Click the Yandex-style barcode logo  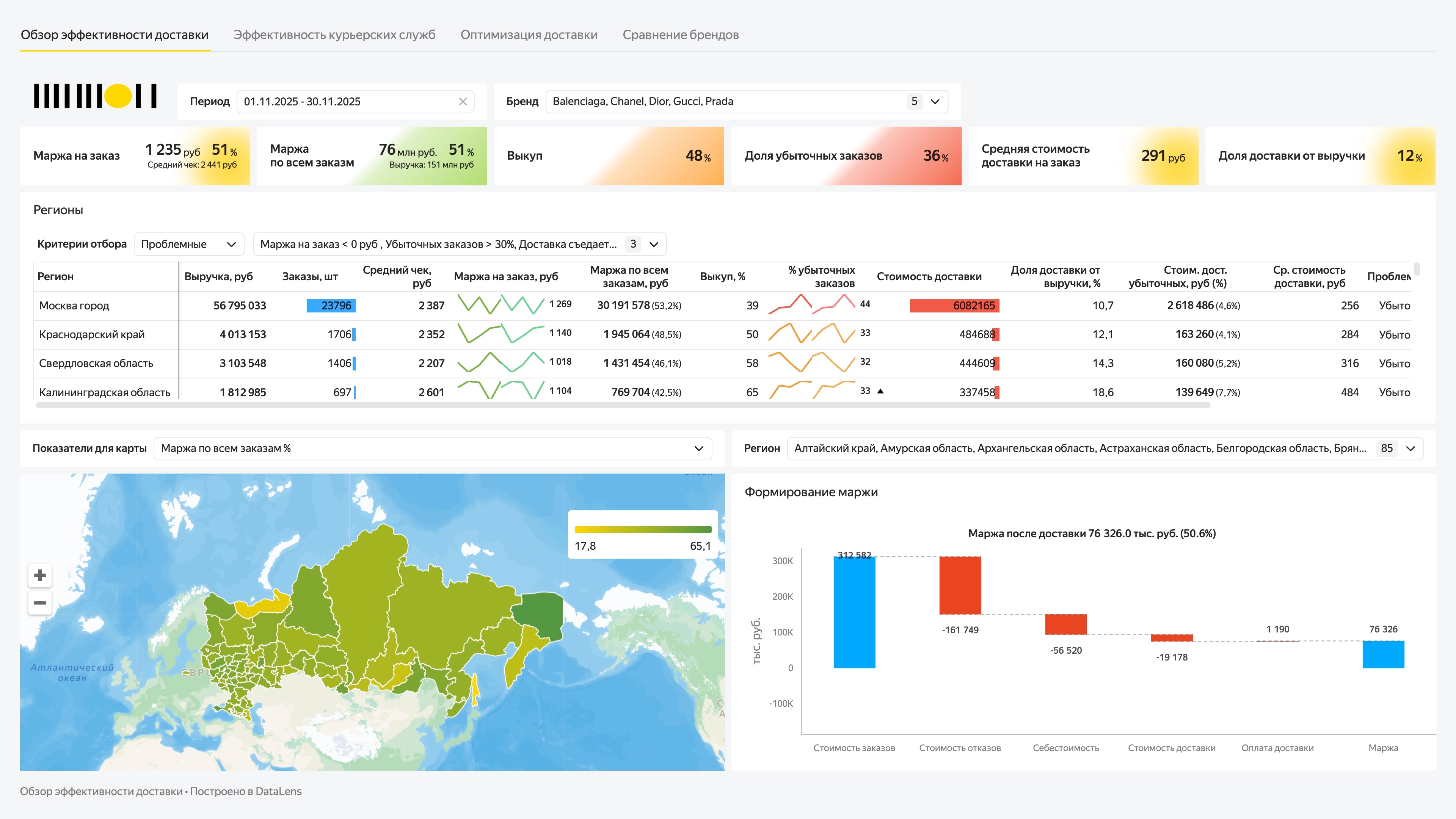[95, 96]
